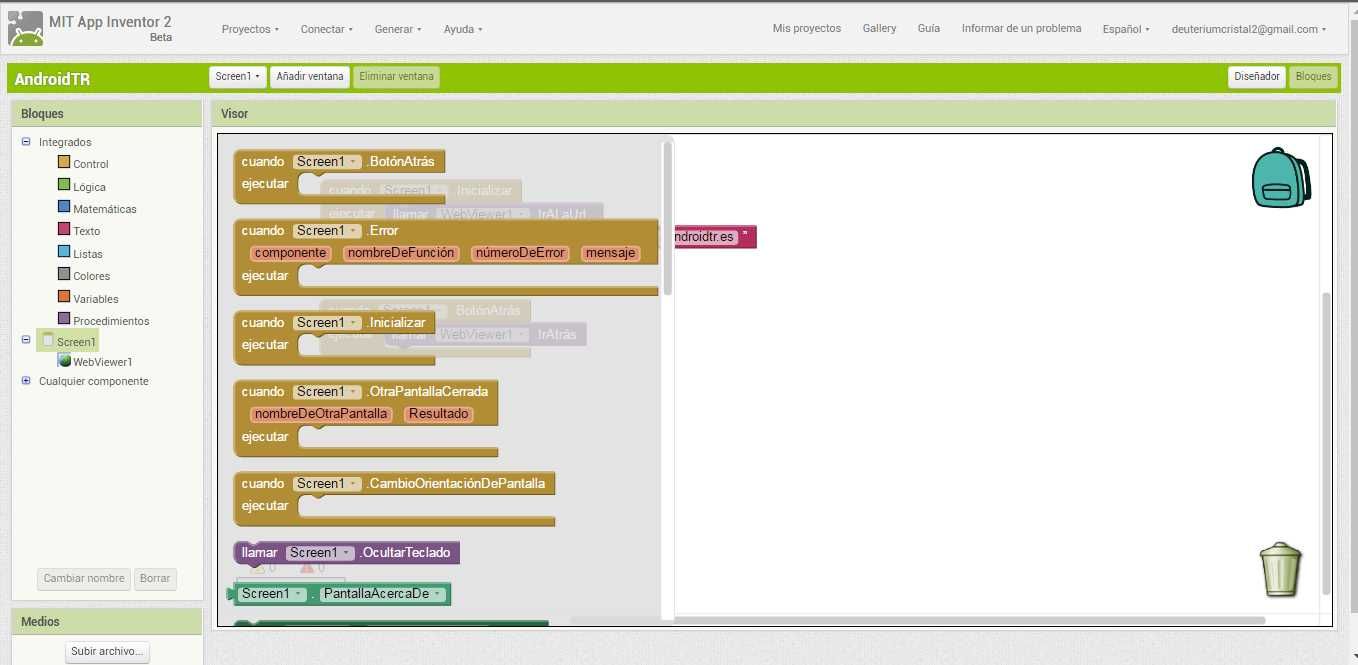
Task: Click the Texto block category icon
Action: point(64,230)
